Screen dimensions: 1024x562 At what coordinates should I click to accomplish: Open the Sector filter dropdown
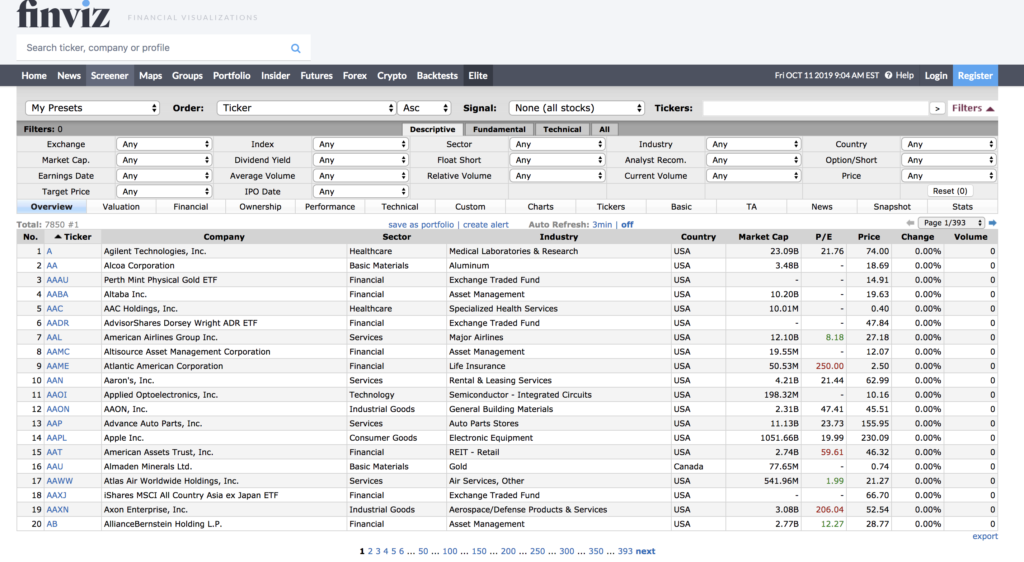556,144
